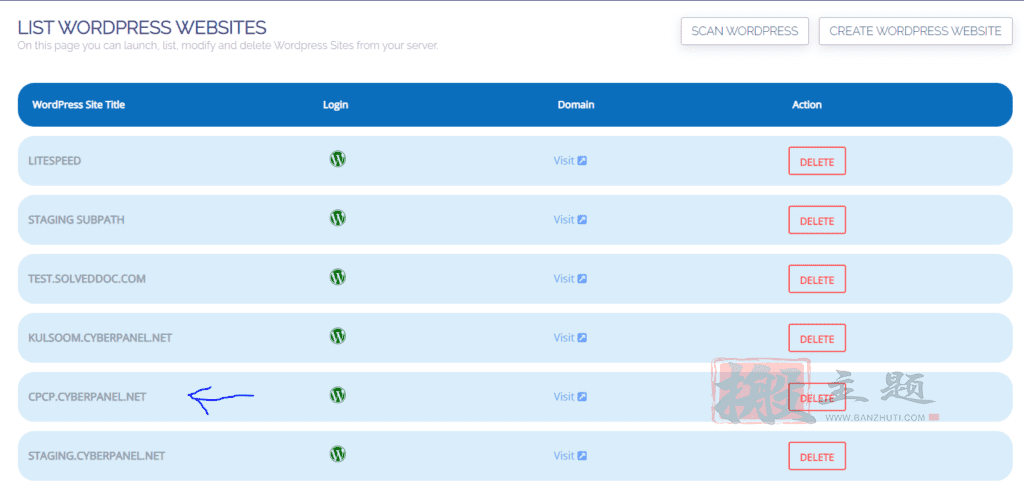Select the STAGING SUBPATH site title

(x=76, y=220)
